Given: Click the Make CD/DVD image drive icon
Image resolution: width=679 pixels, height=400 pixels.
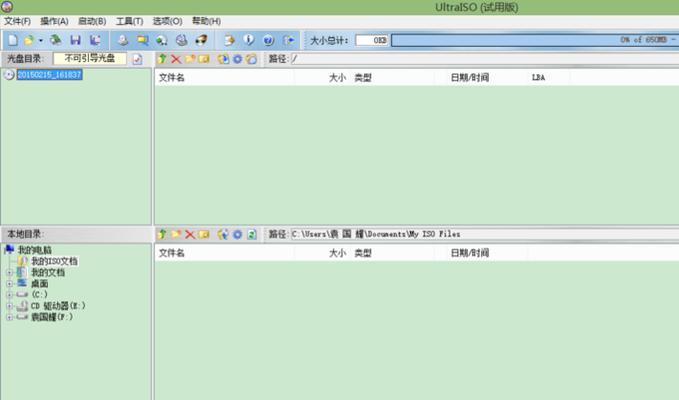Looking at the screenshot, I should click(123, 40).
